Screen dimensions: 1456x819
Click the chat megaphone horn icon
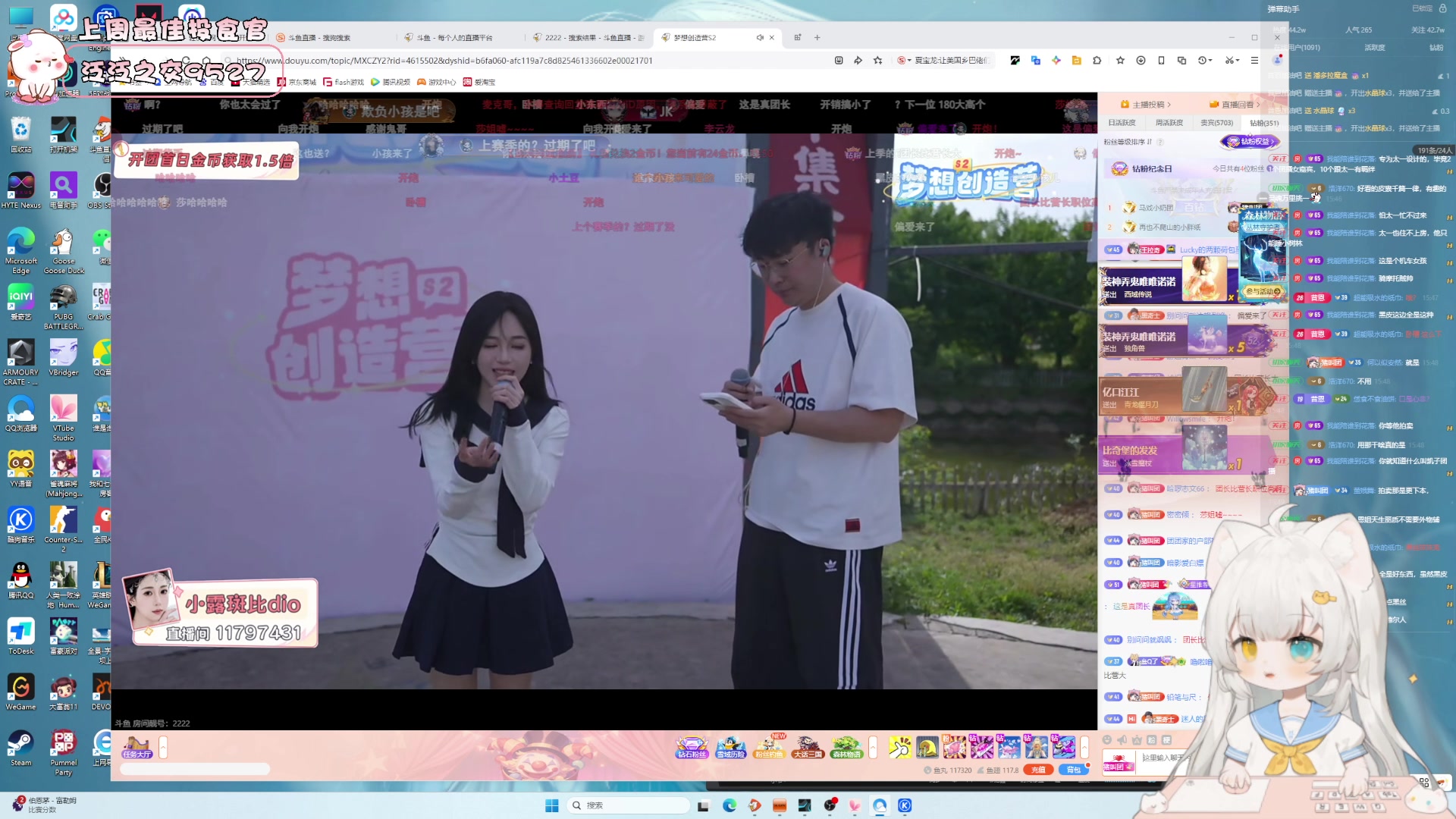pyautogui.click(x=1122, y=740)
